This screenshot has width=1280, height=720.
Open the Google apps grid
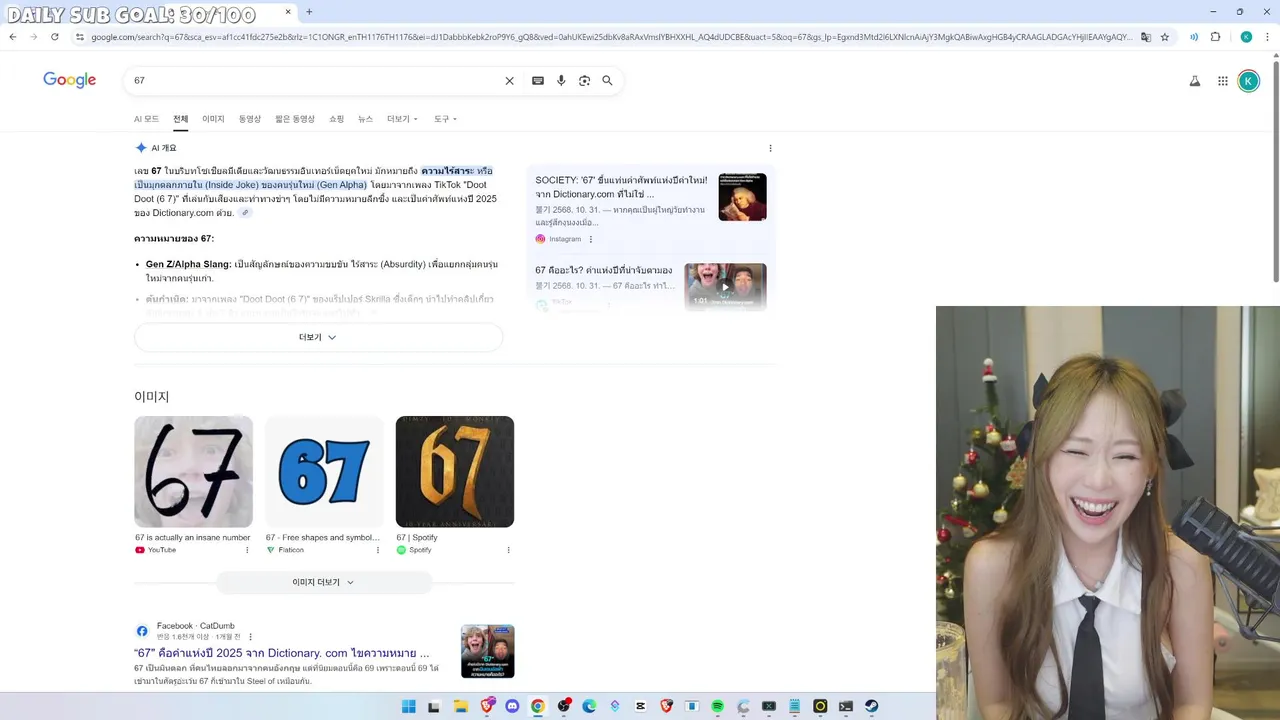[x=1222, y=81]
